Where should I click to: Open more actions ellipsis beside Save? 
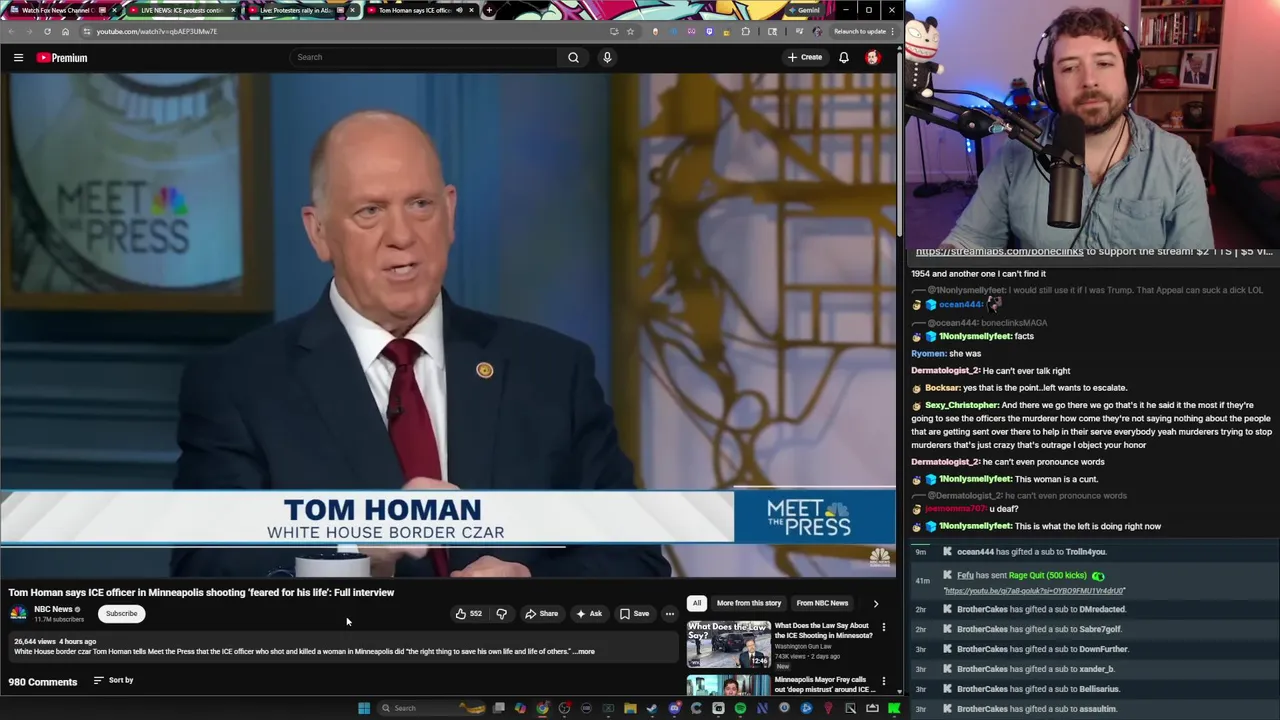coord(669,614)
